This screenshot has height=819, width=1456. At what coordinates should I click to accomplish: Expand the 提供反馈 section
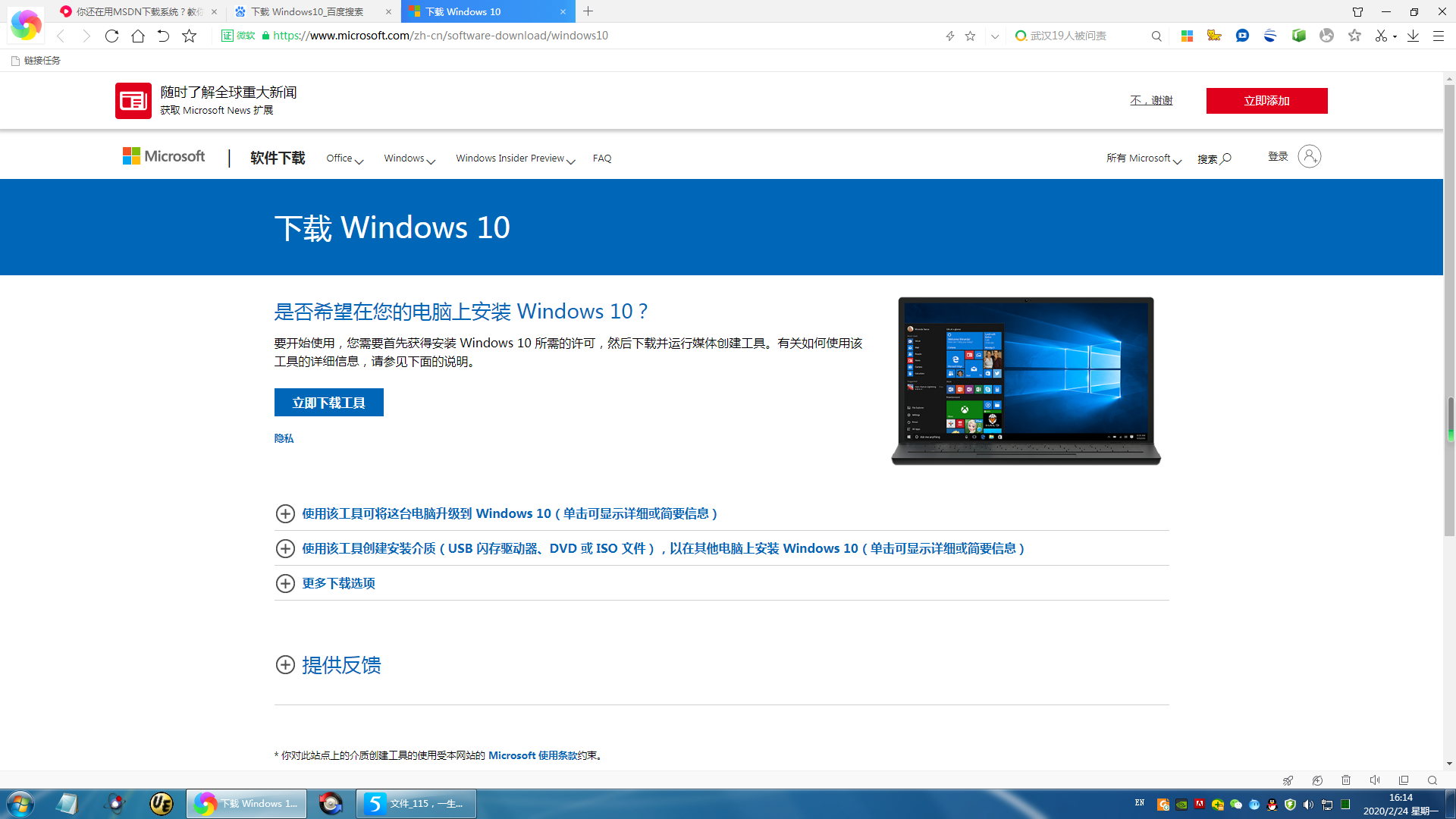[328, 665]
